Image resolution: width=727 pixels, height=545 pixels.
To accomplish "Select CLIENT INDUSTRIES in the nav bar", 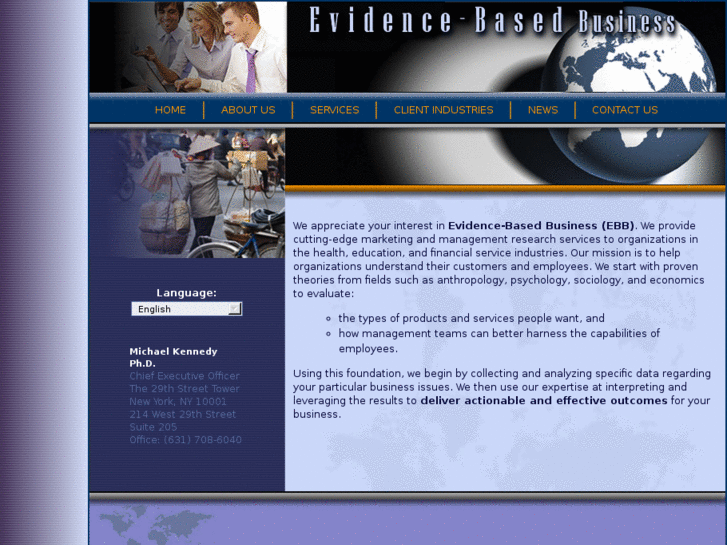I will [x=443, y=110].
